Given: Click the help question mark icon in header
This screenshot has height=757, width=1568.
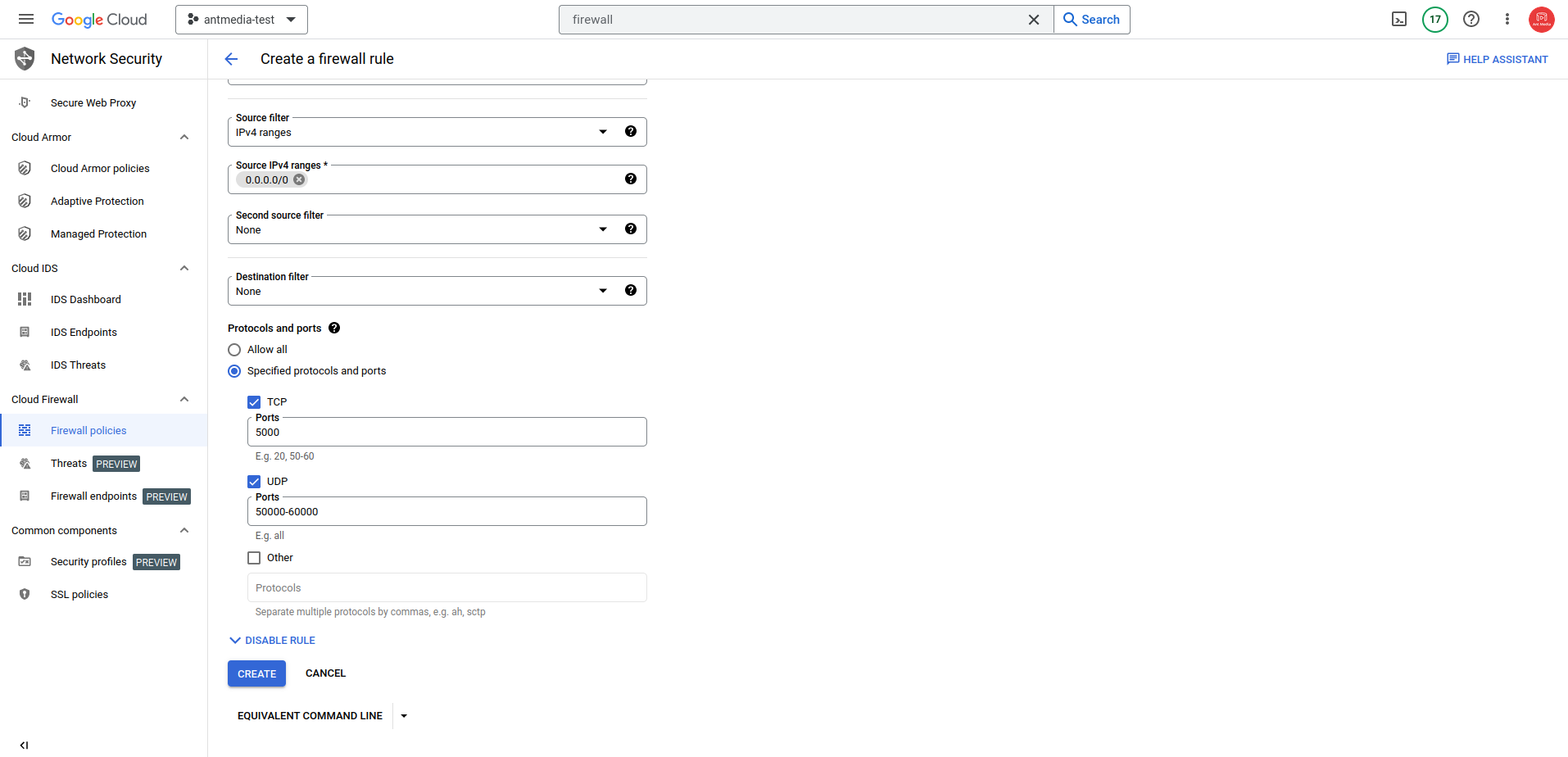Looking at the screenshot, I should tap(1471, 19).
